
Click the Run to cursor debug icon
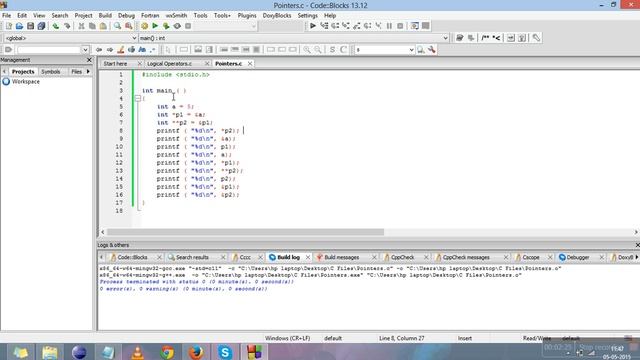(324, 26)
